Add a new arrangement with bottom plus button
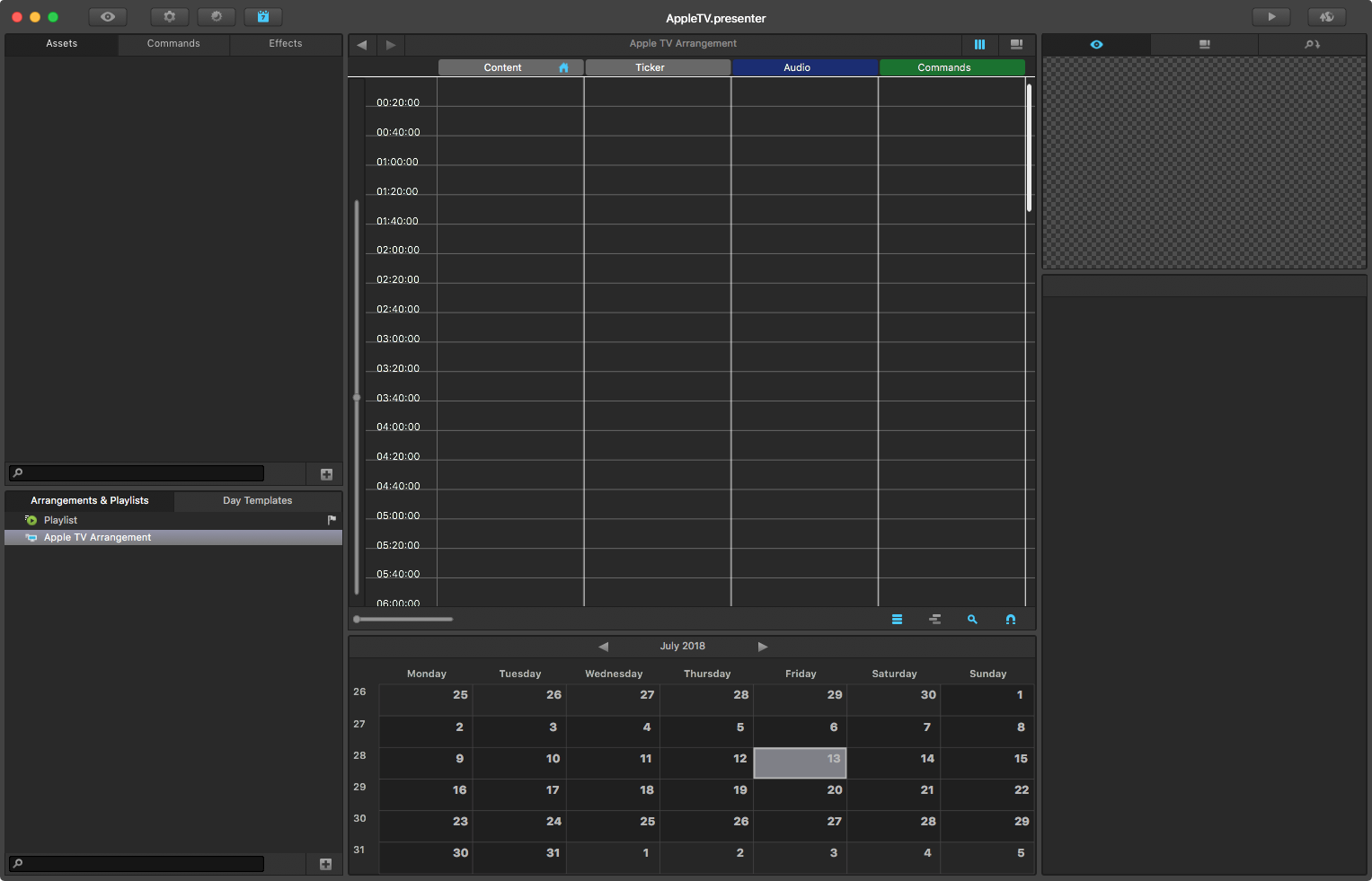This screenshot has width=1372, height=881. (325, 864)
